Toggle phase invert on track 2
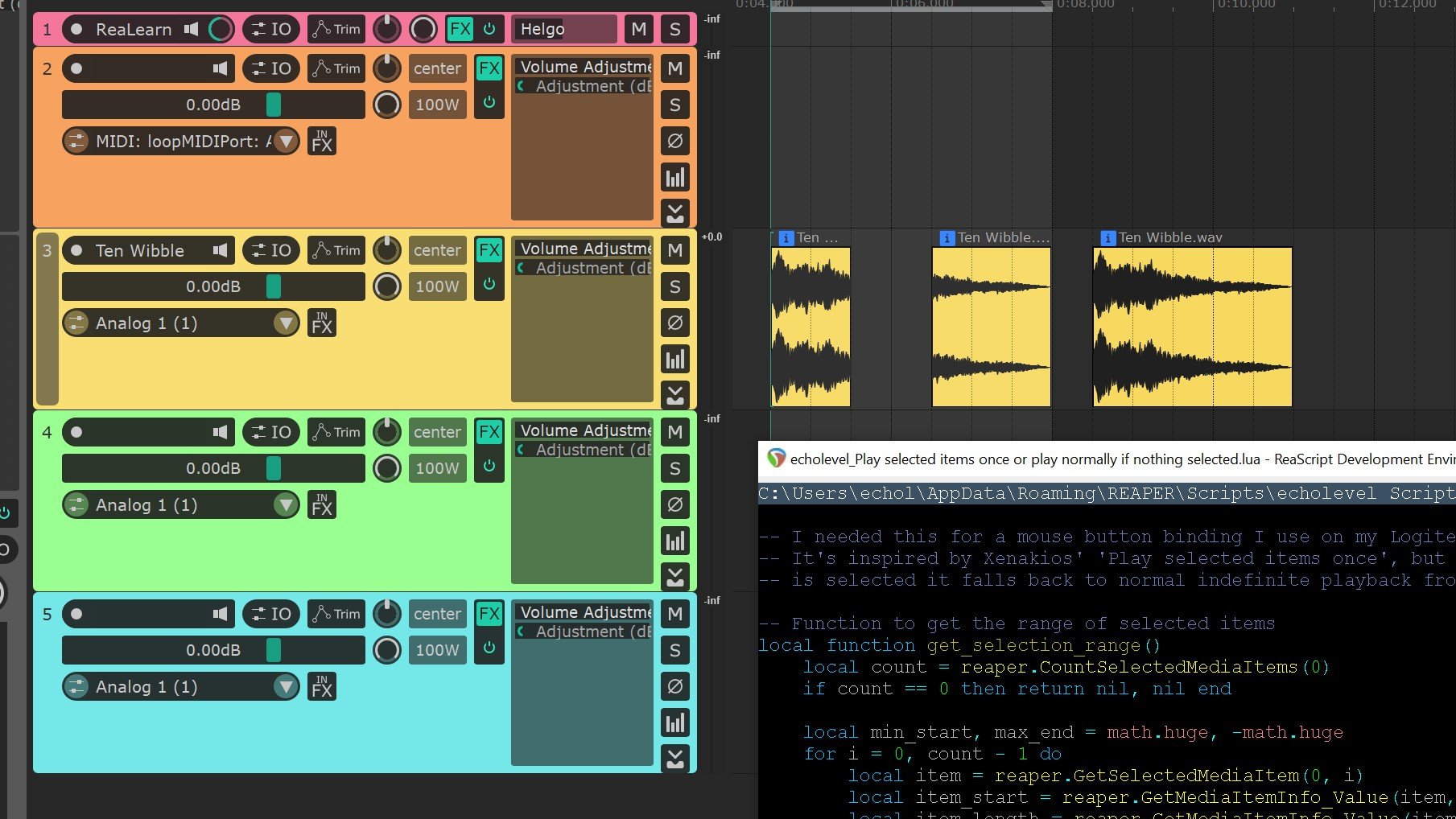The height and width of the screenshot is (819, 1456). pyautogui.click(x=674, y=141)
